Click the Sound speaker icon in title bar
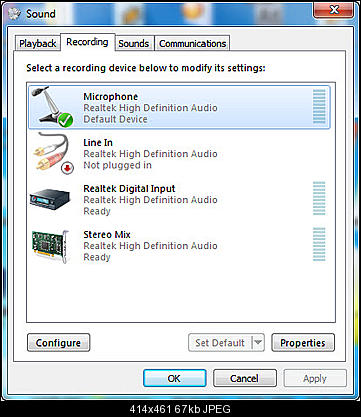The width and height of the screenshot is (361, 417). point(15,14)
